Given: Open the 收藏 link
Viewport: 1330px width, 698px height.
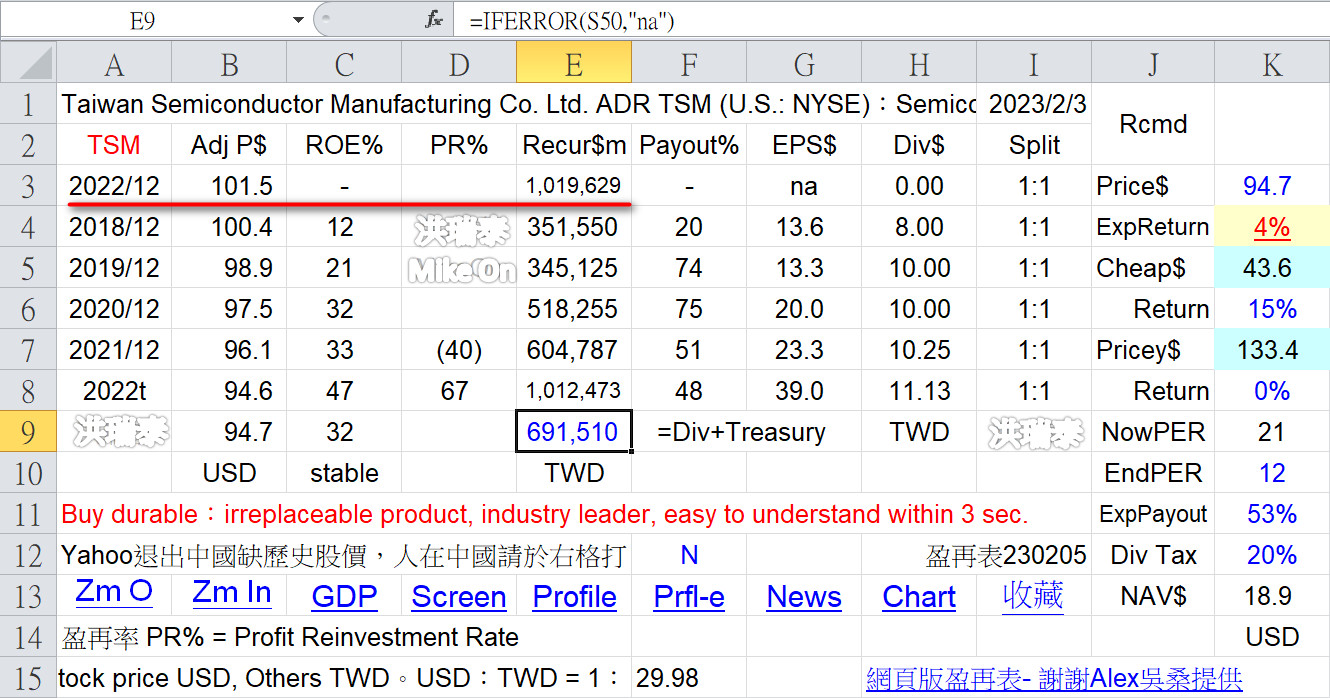Looking at the screenshot, I should pos(1033,595).
